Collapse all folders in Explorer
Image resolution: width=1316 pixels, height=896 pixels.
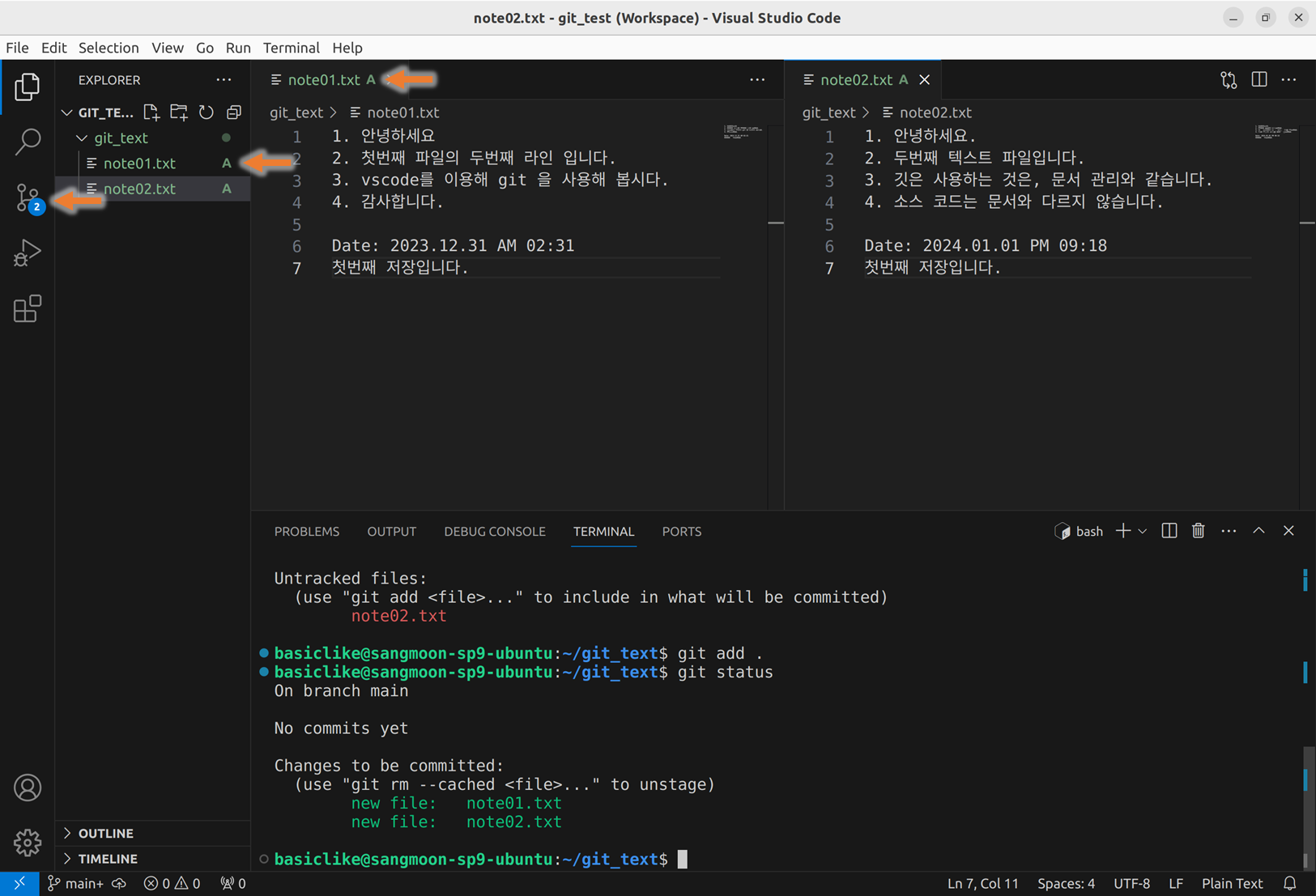(x=234, y=113)
